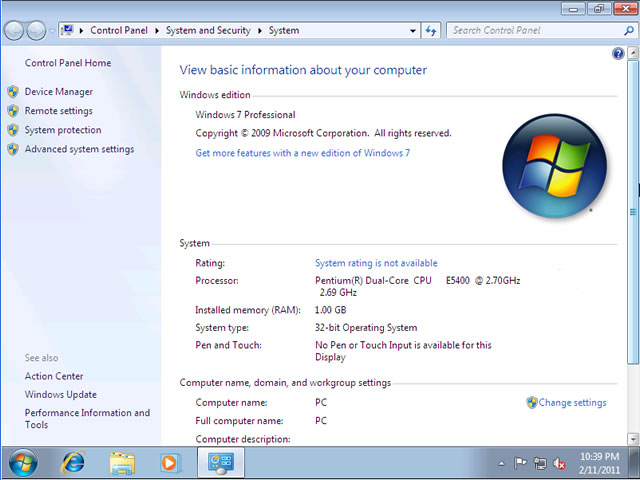The image size is (640, 480).
Task: Open Performance Information and Tools link
Action: tap(87, 419)
